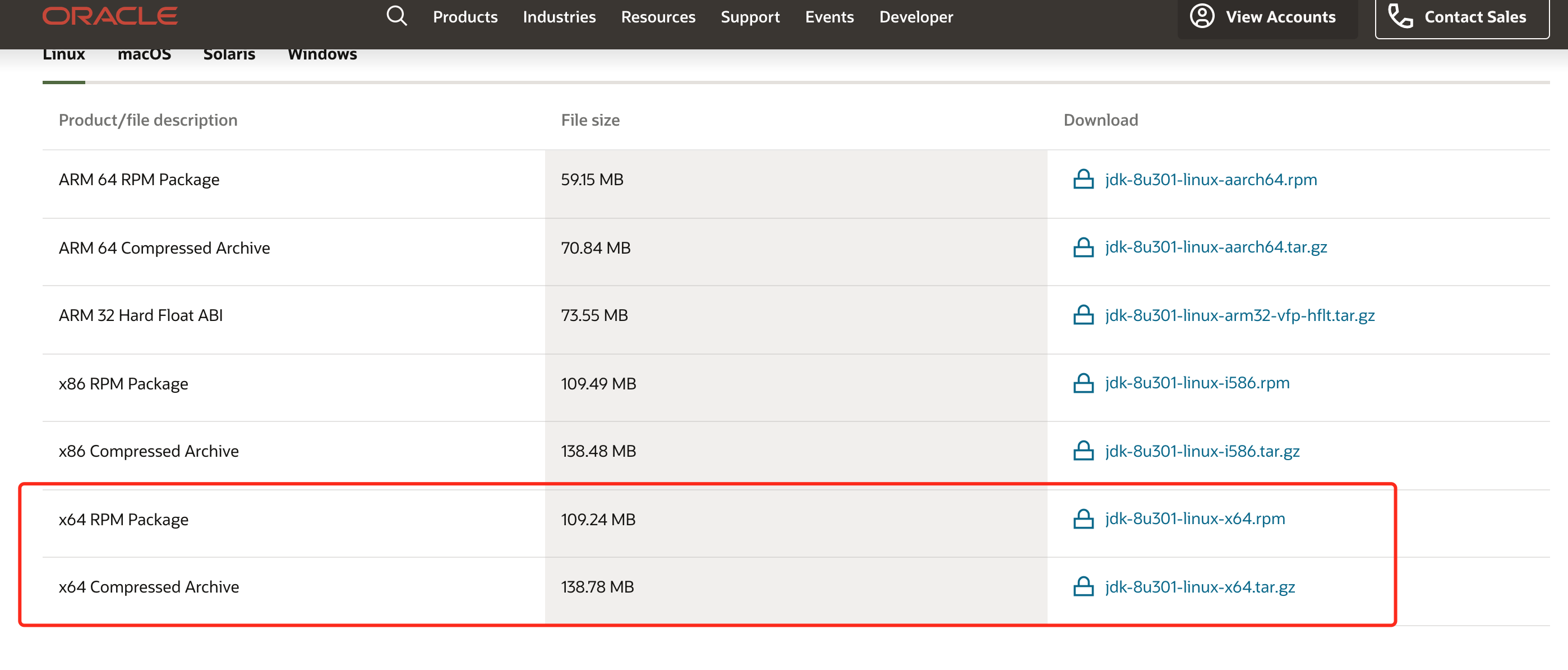Download jdk-8u301-linux-aarch64.tar.gz
1568x670 pixels.
1216,247
